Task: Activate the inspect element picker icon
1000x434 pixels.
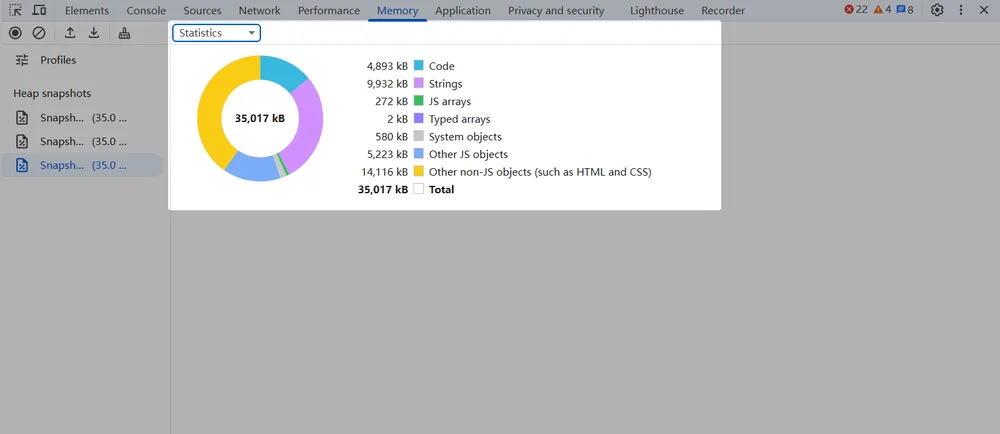Action: point(15,10)
